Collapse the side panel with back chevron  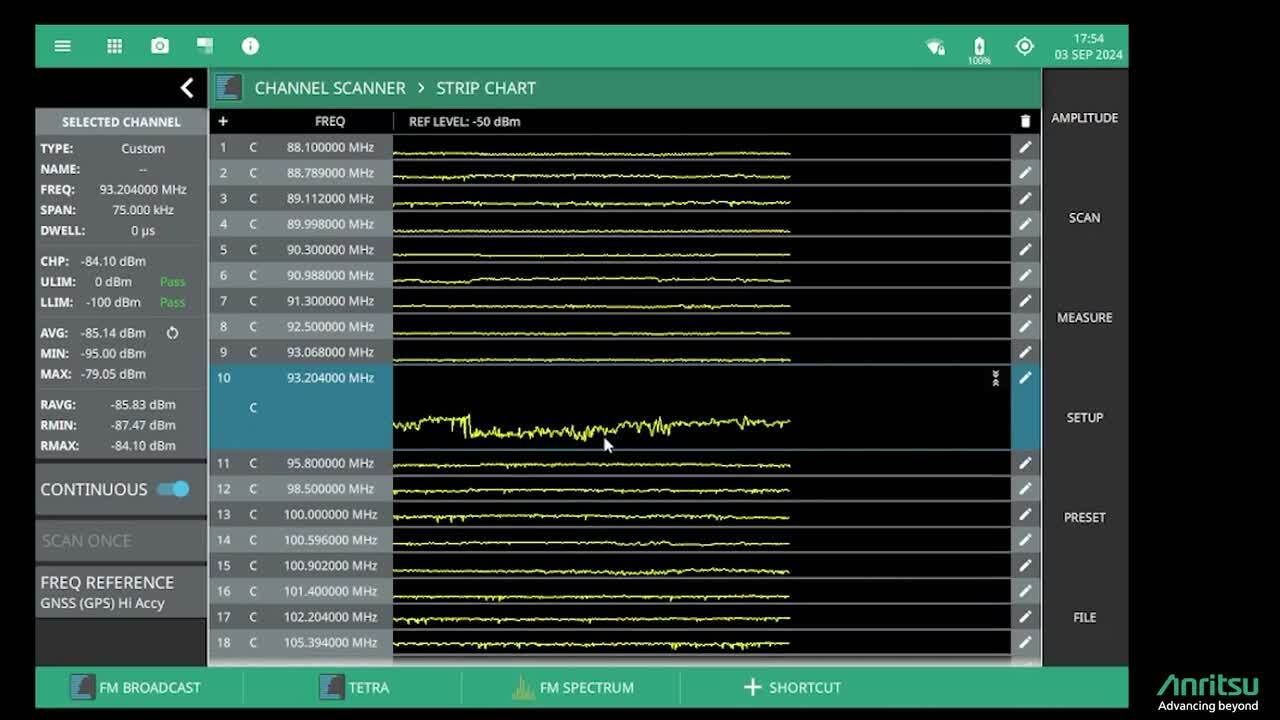click(x=186, y=88)
